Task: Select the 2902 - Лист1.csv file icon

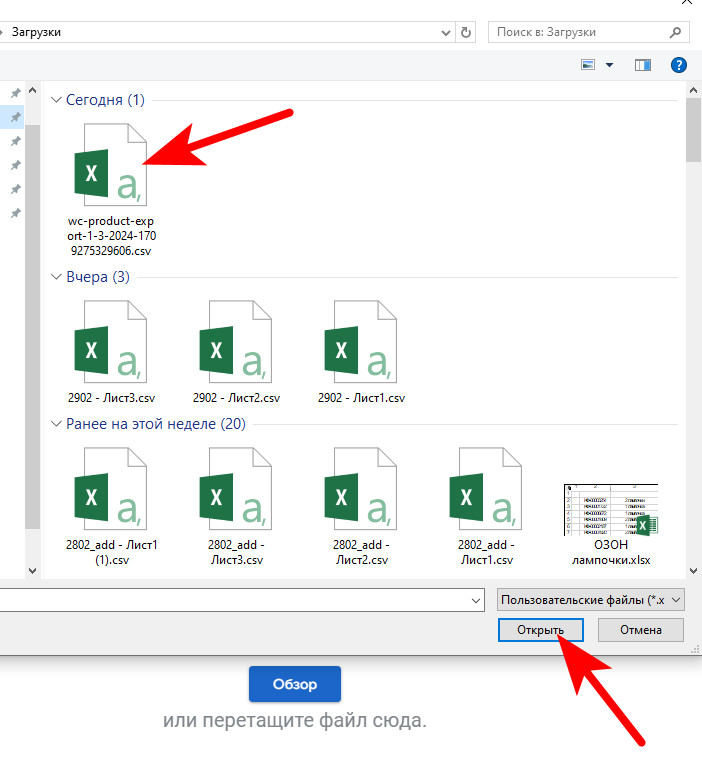Action: click(x=360, y=342)
